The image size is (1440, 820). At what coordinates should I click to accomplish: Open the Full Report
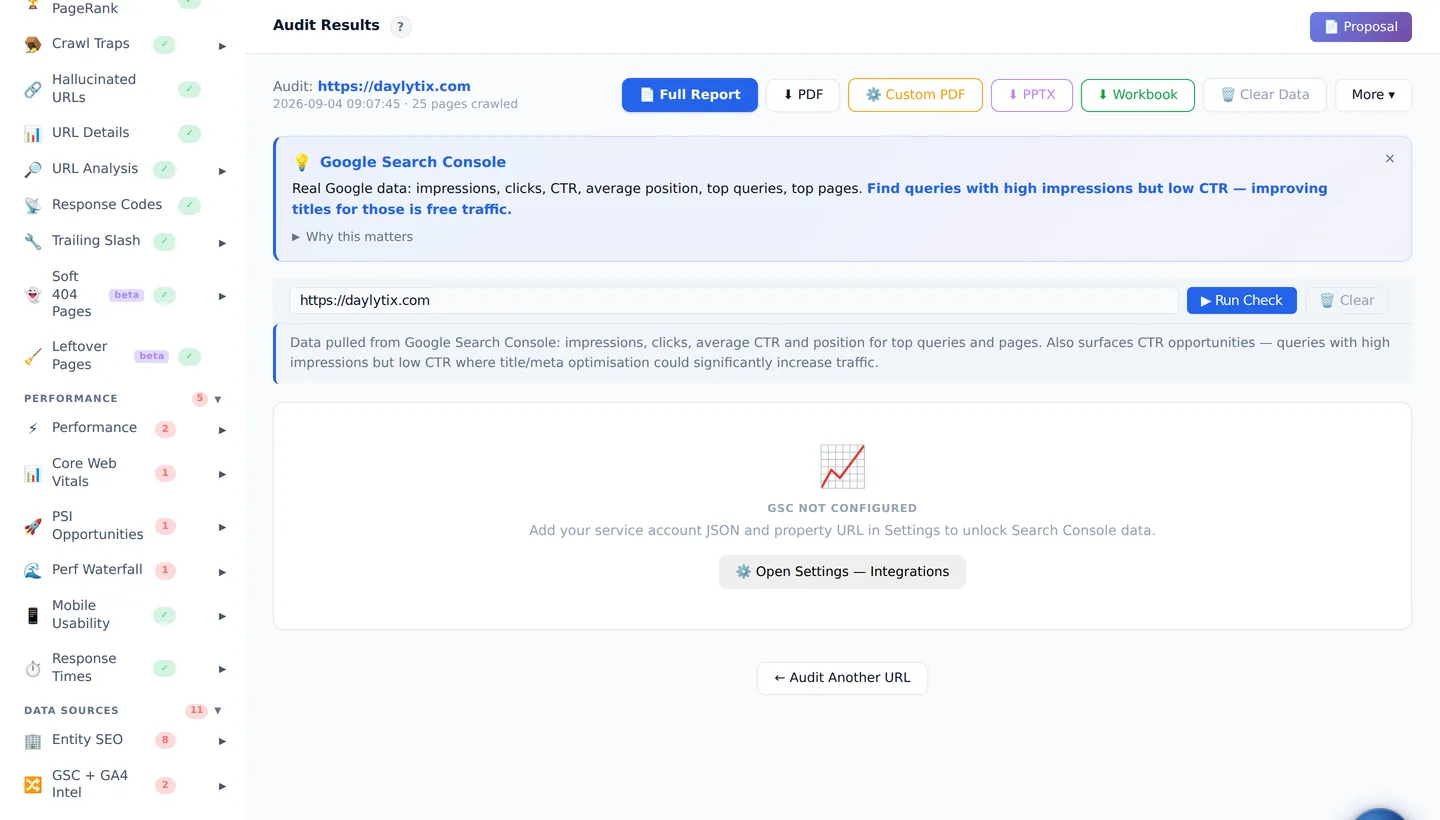[x=690, y=95]
